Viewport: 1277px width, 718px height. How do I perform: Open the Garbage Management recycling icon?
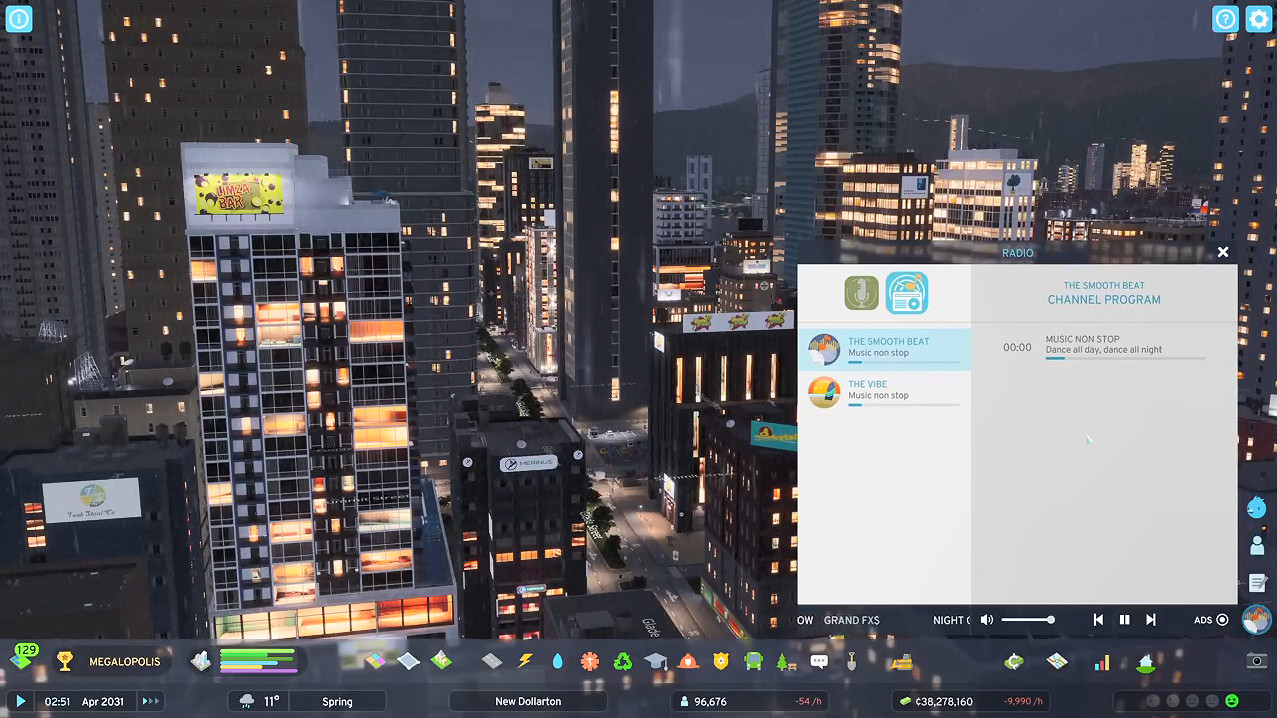(622, 661)
